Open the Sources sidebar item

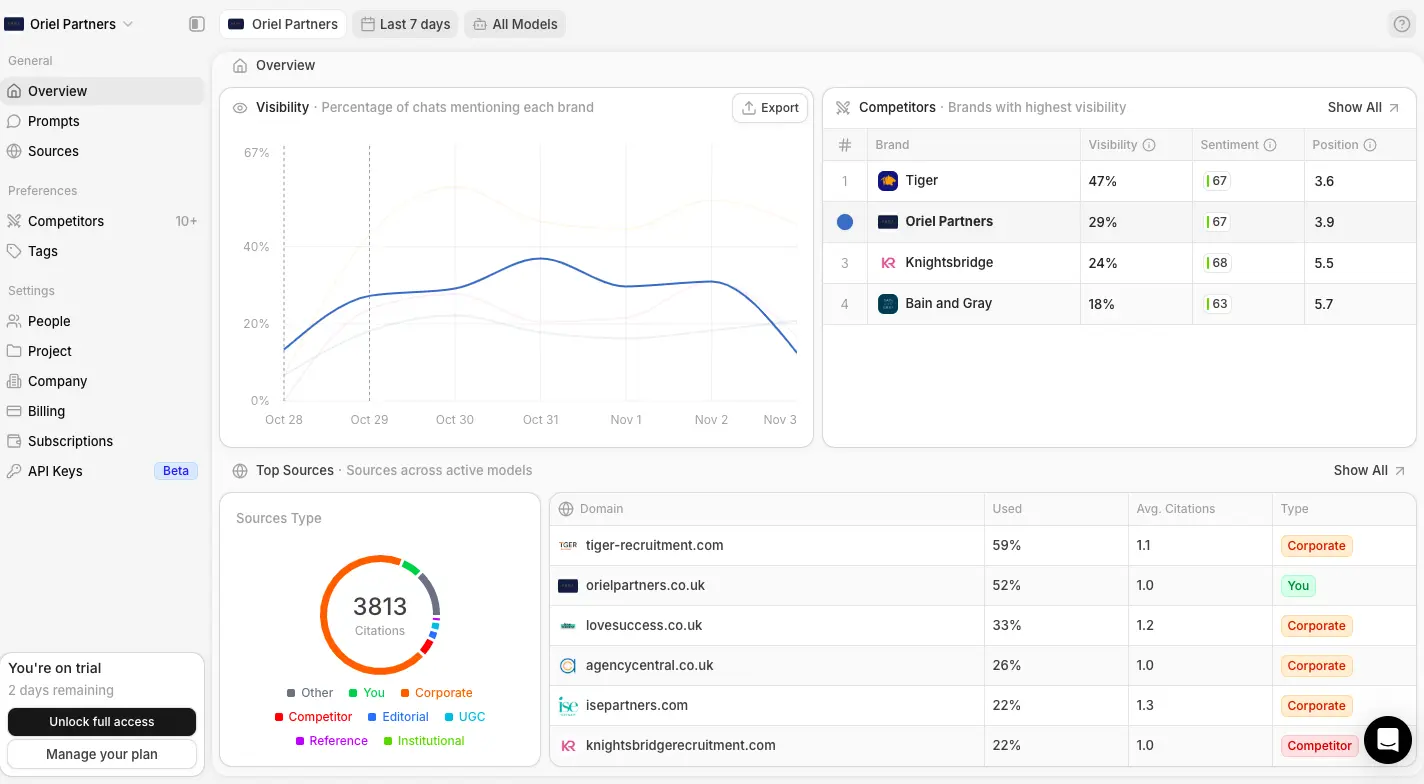(x=53, y=151)
